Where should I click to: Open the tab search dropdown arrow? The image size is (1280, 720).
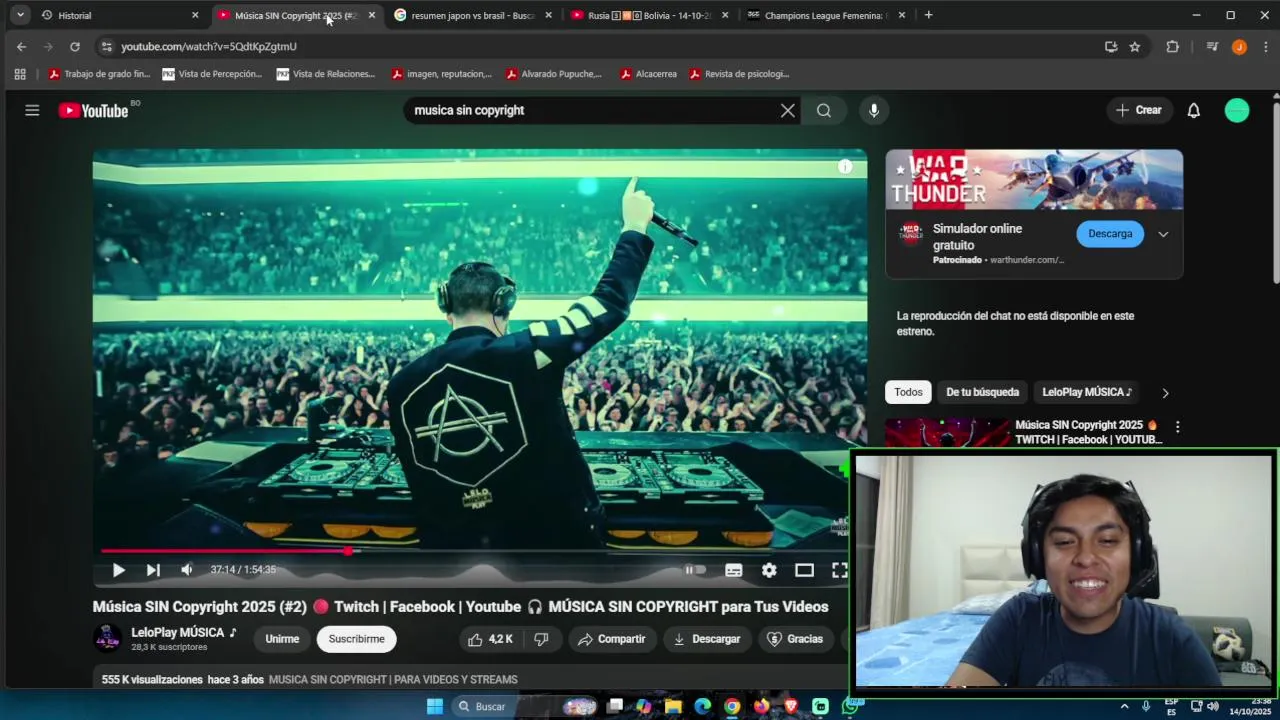point(20,15)
